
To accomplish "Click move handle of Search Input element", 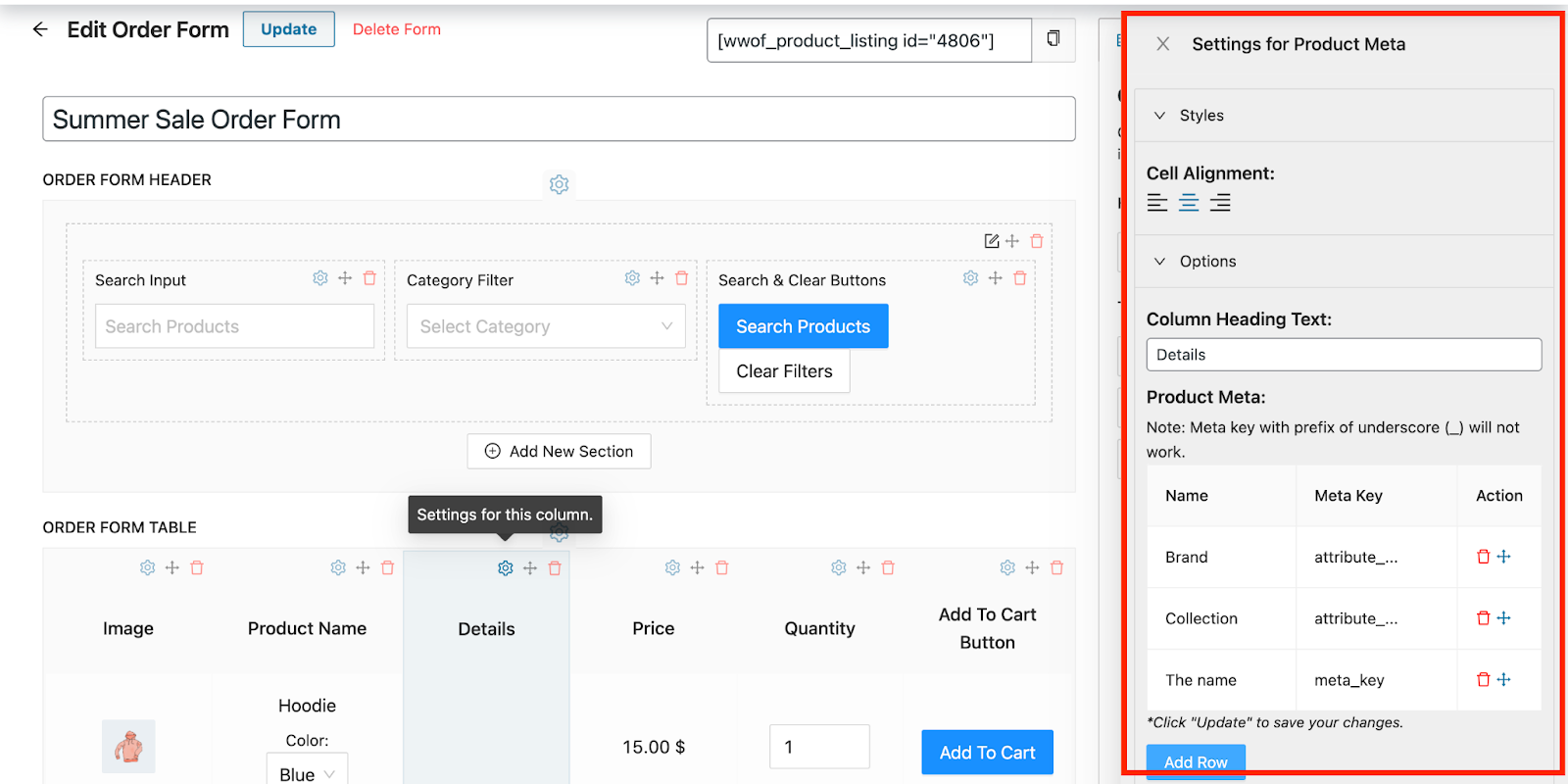I will (345, 278).
